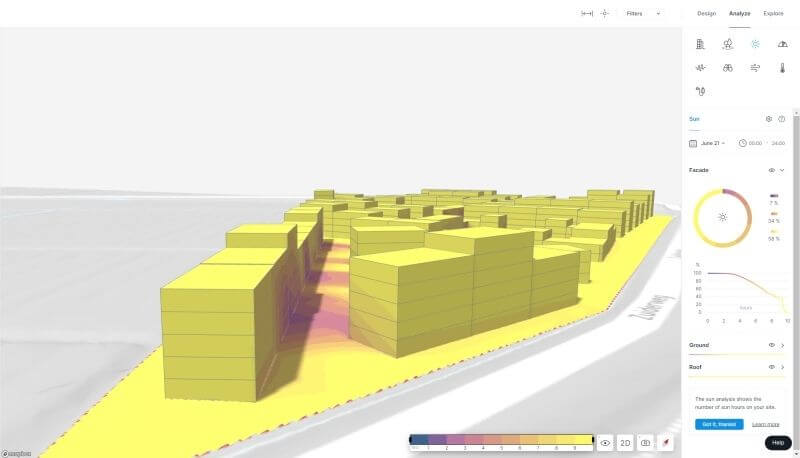Image resolution: width=800 pixels, height=458 pixels.
Task: Expand the Ground section chevron
Action: pos(783,344)
